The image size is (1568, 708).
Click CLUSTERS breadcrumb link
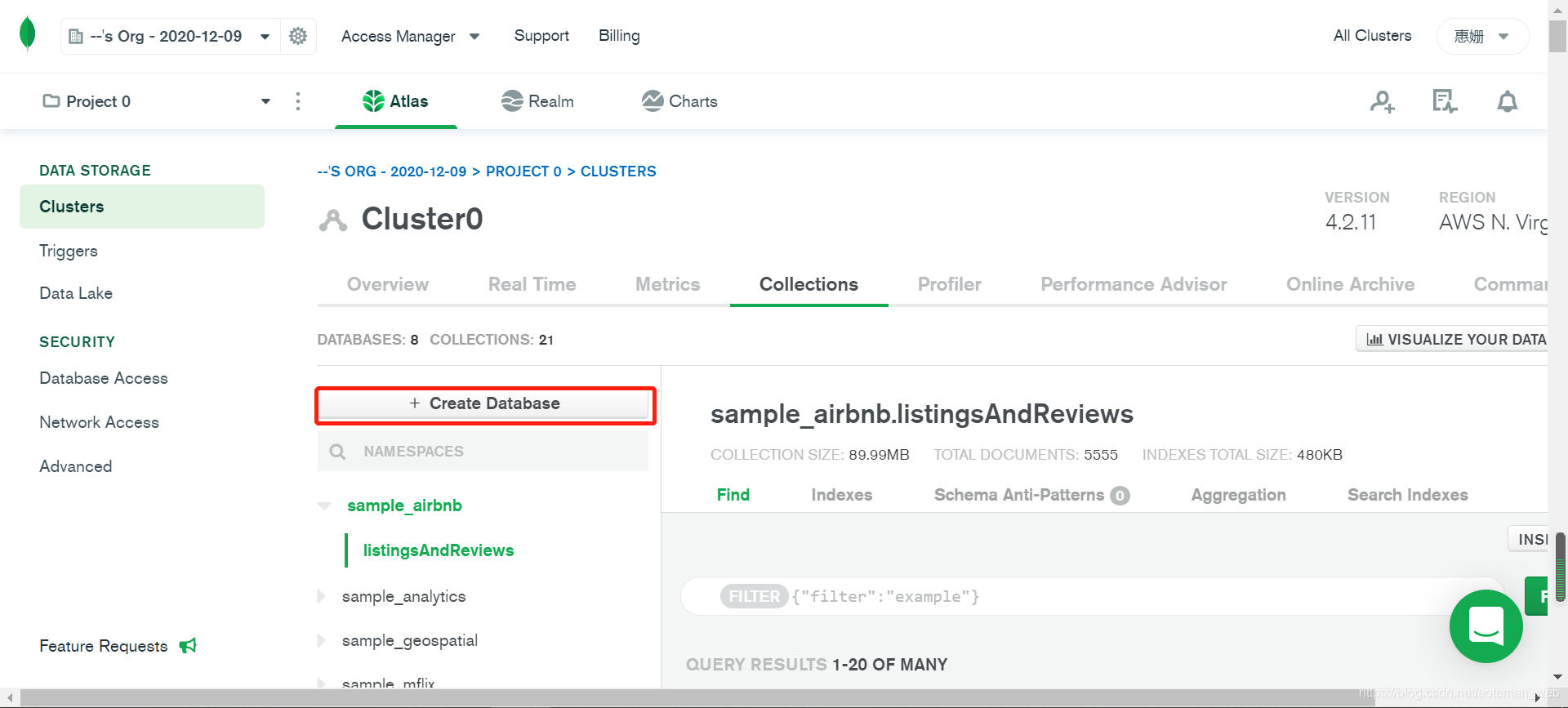click(618, 171)
